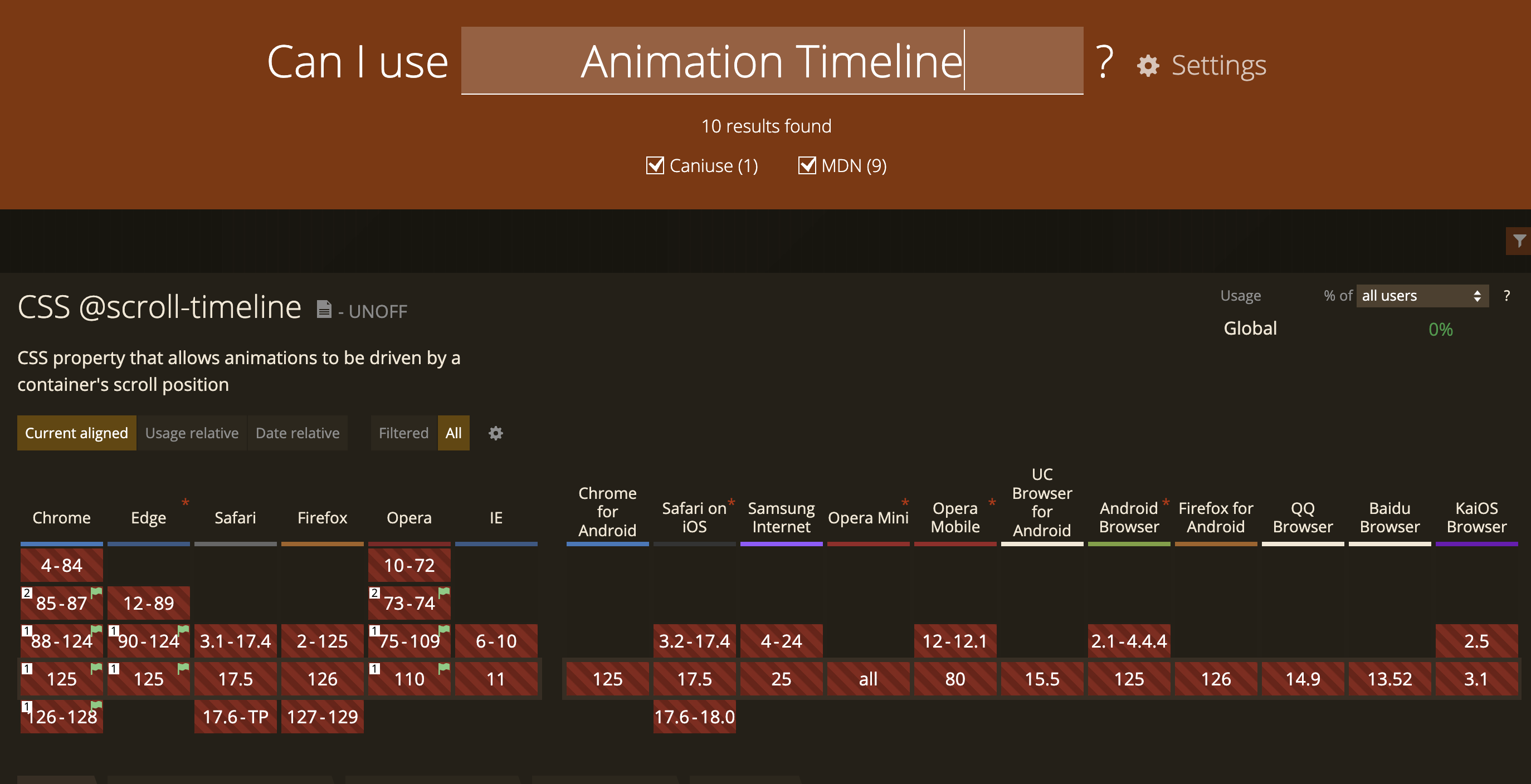Viewport: 1531px width, 784px height.
Task: Click in the Animation Timeline search field
Action: pyautogui.click(x=772, y=61)
